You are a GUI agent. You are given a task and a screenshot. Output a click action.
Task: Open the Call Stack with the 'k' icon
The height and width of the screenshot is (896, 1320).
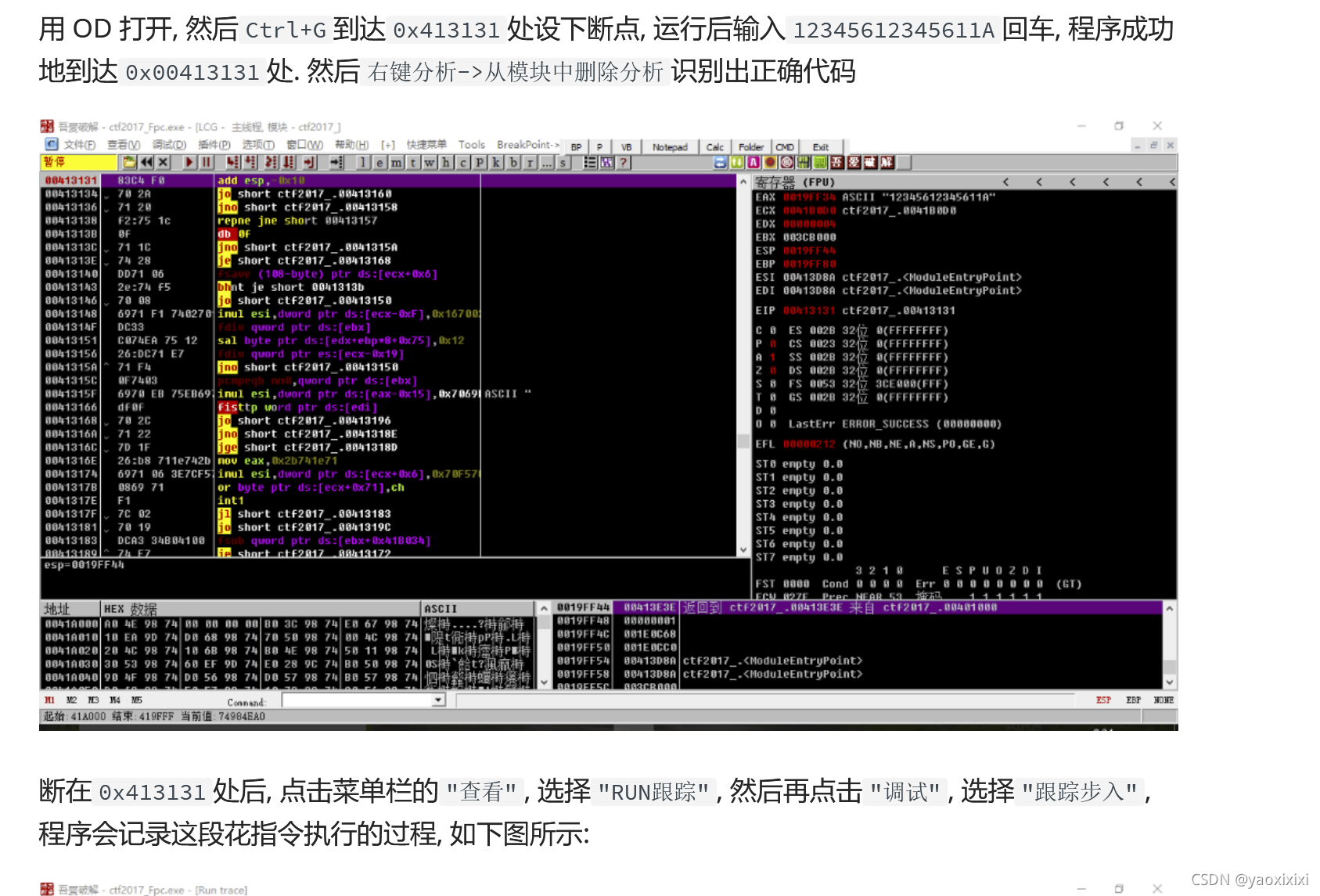coord(496,162)
